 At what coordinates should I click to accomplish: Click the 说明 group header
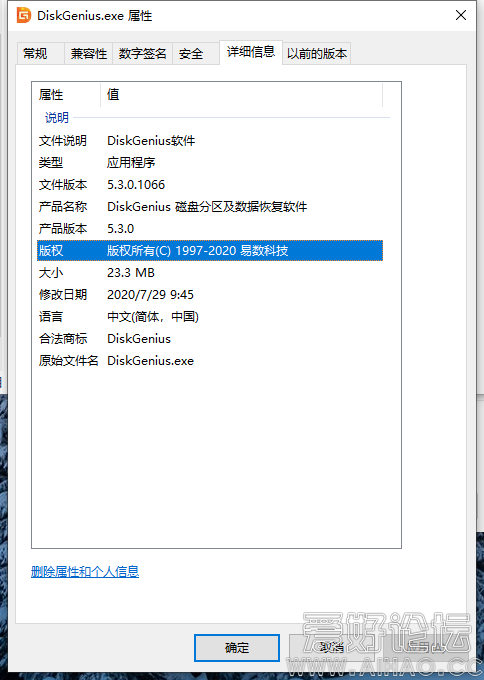pos(57,118)
